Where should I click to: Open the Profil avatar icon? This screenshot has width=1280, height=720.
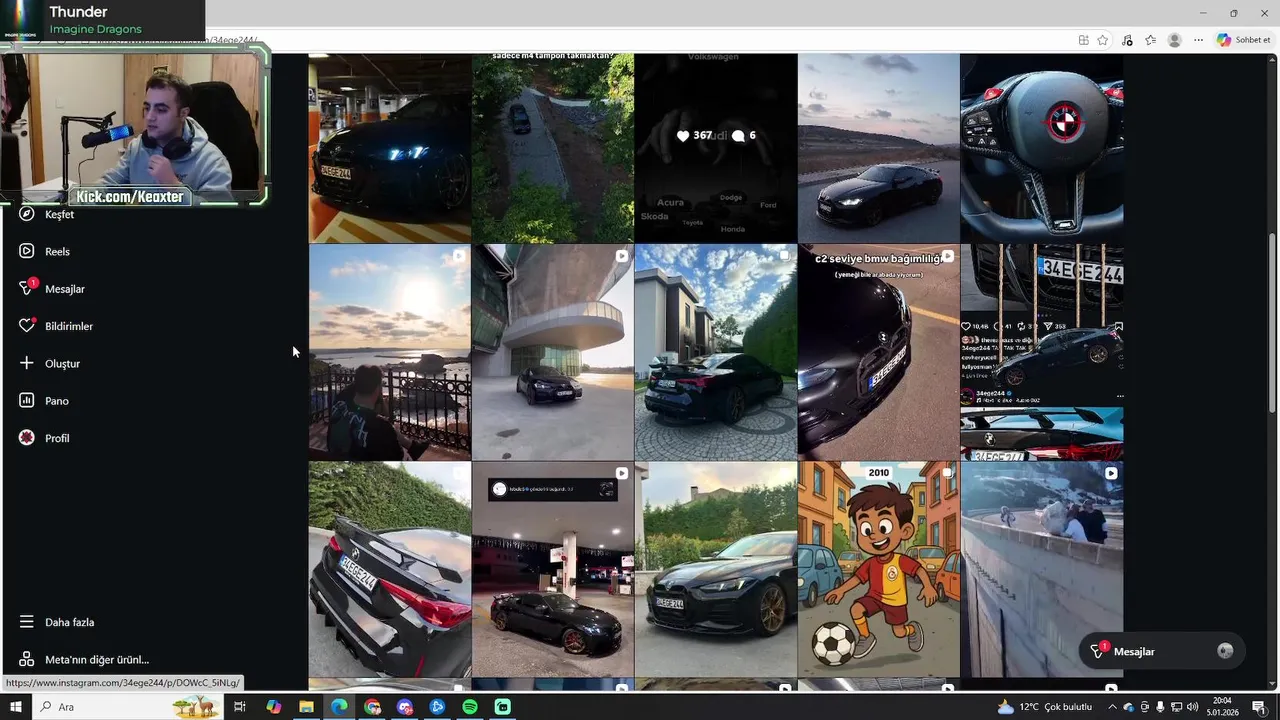click(x=27, y=438)
